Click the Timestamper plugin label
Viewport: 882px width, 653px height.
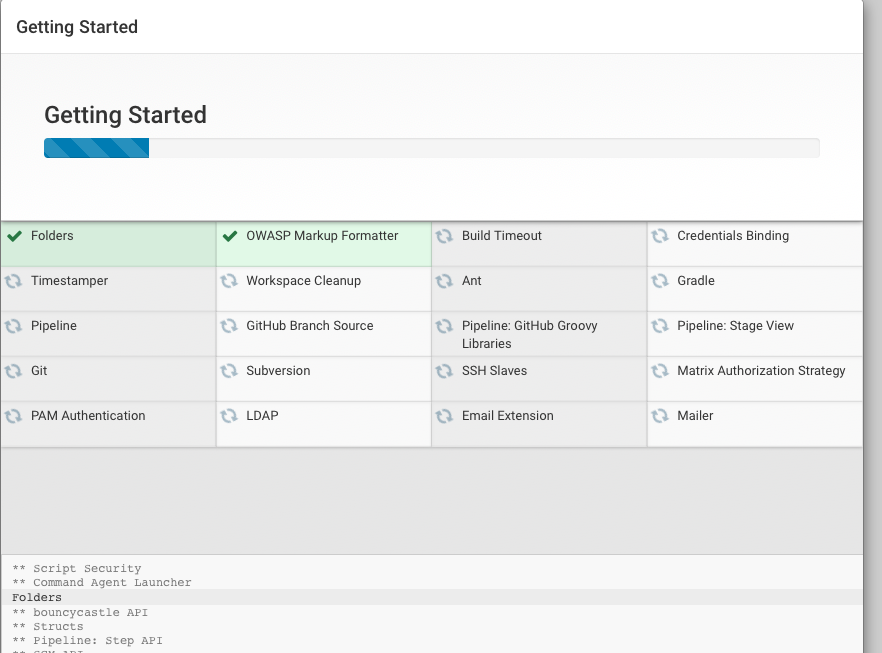[69, 281]
